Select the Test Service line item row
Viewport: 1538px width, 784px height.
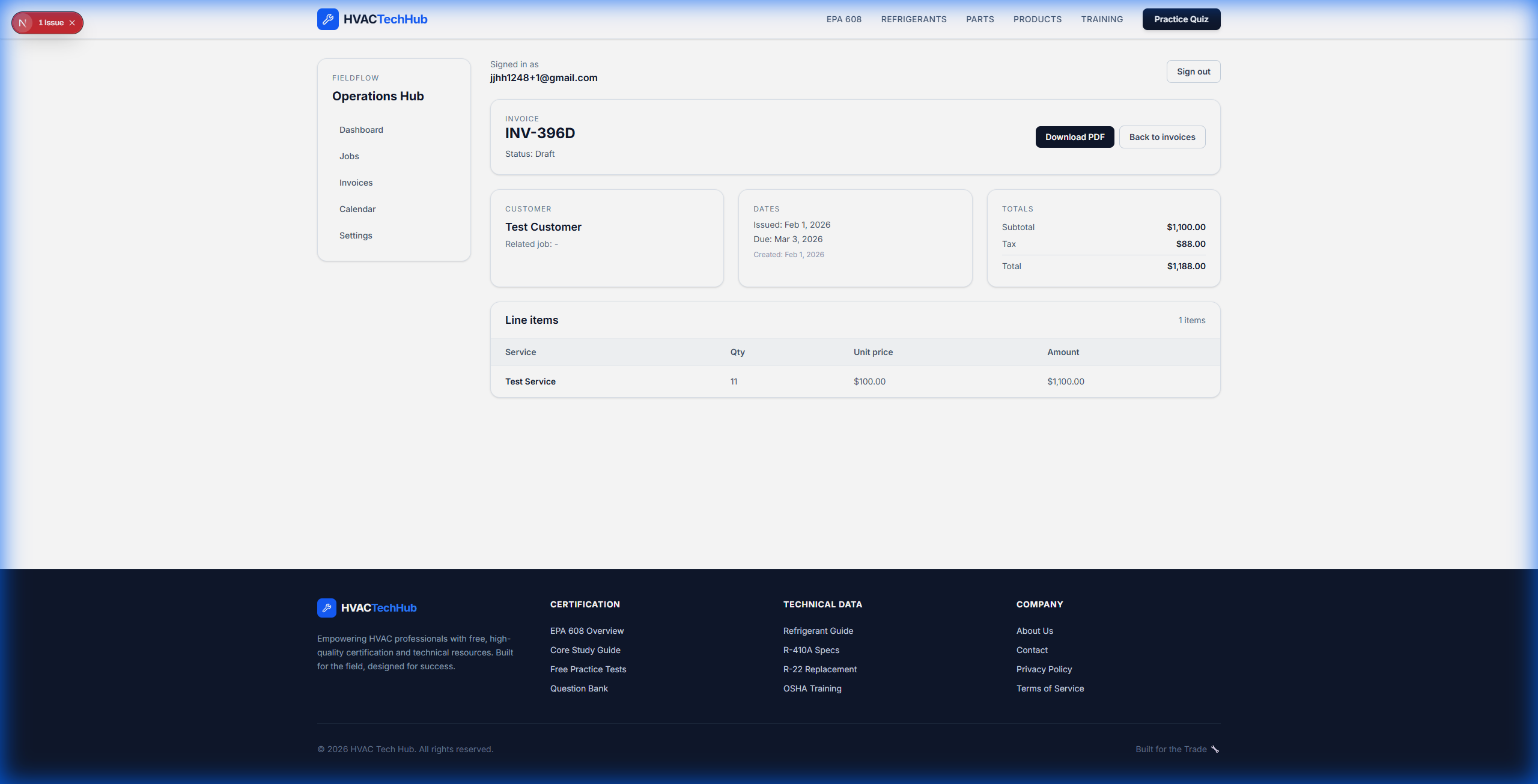point(530,381)
